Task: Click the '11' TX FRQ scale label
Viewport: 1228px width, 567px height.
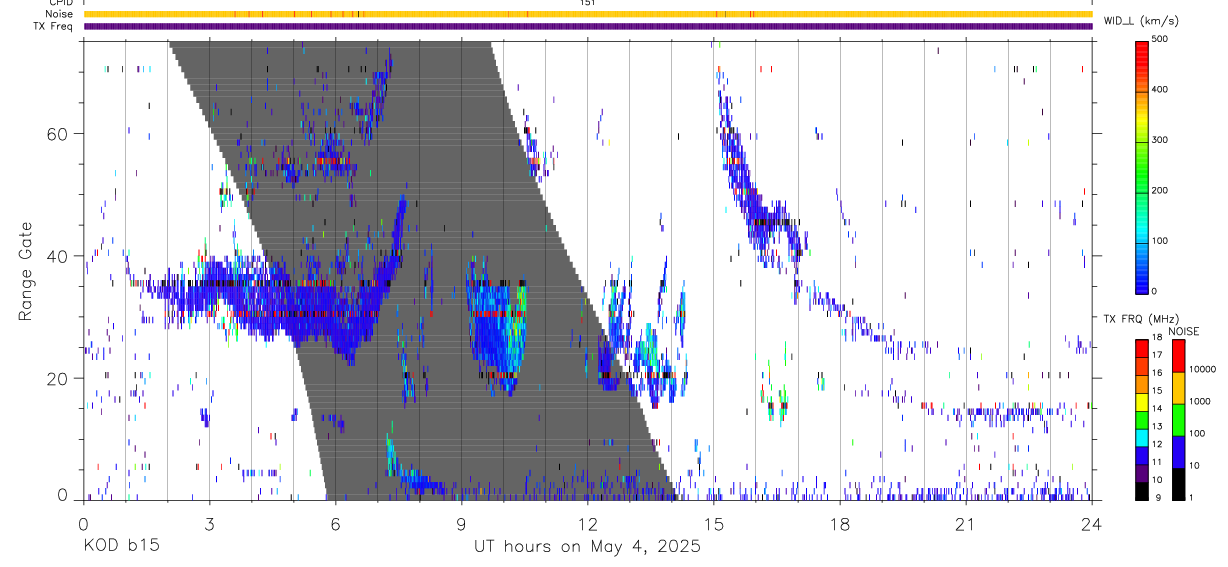Action: [1157, 462]
